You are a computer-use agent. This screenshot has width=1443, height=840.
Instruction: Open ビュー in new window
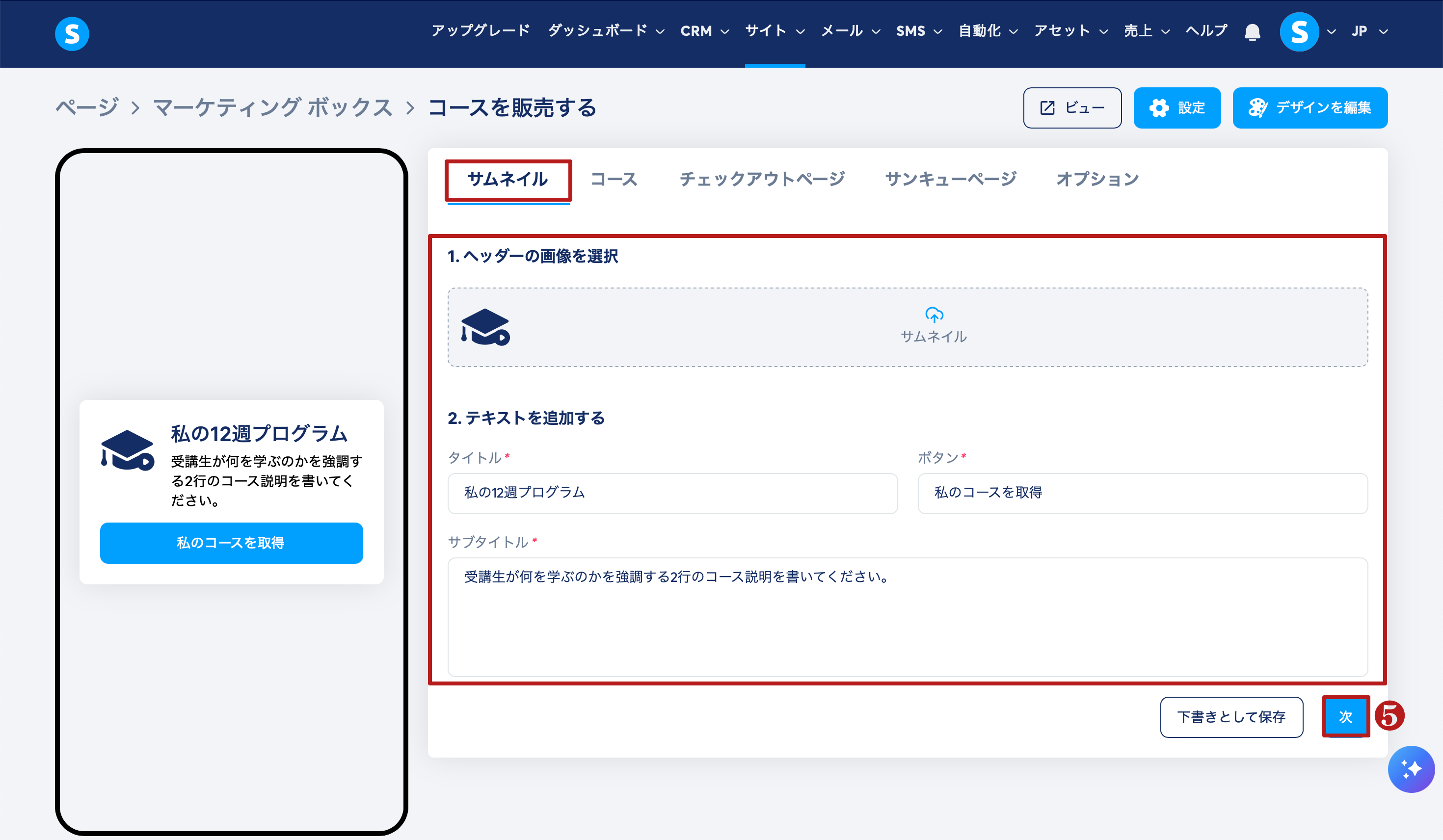(1072, 107)
